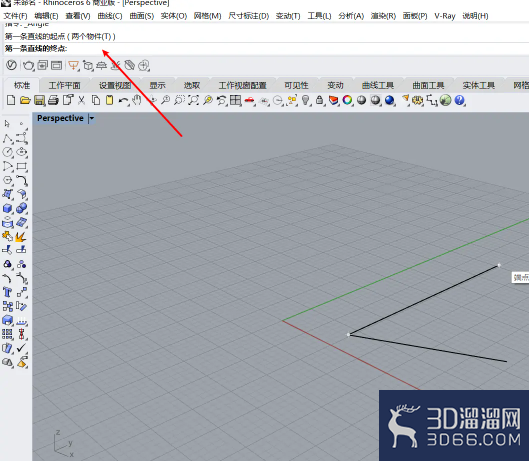Open Options with the gear icon
The height and width of the screenshot is (461, 529).
[418, 100]
